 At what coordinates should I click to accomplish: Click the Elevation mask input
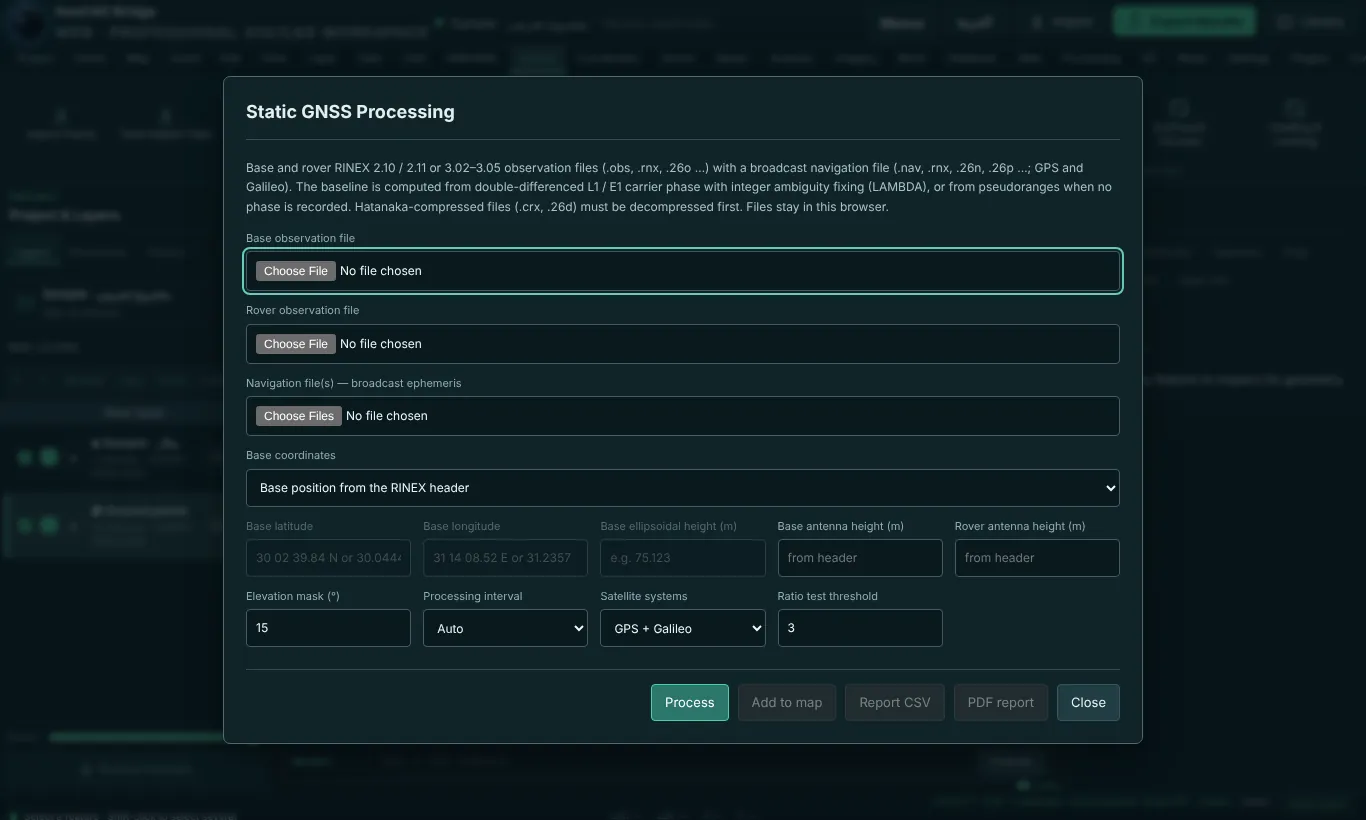coord(328,628)
